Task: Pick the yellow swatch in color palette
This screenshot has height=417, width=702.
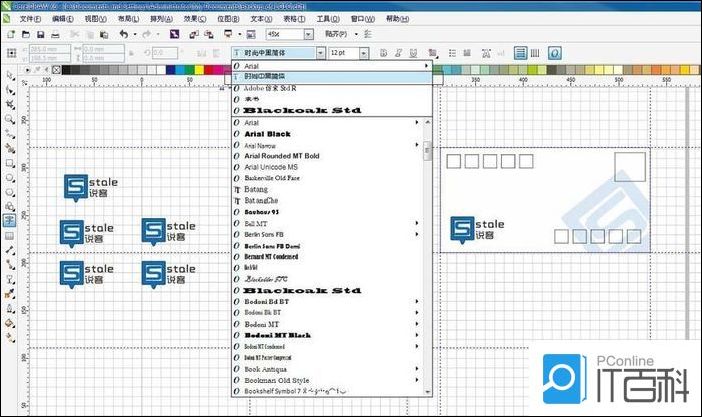Action: (x=199, y=70)
